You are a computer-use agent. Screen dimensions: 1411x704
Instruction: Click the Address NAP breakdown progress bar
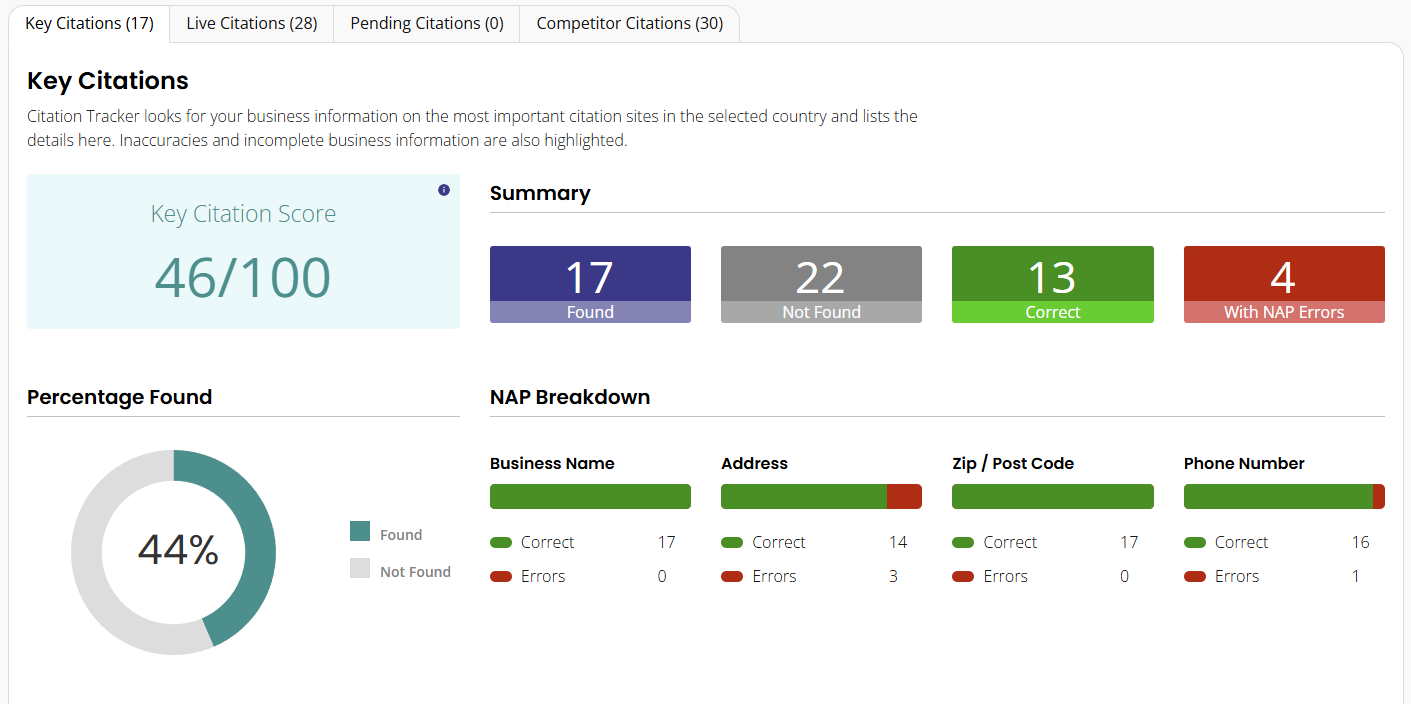coord(821,496)
